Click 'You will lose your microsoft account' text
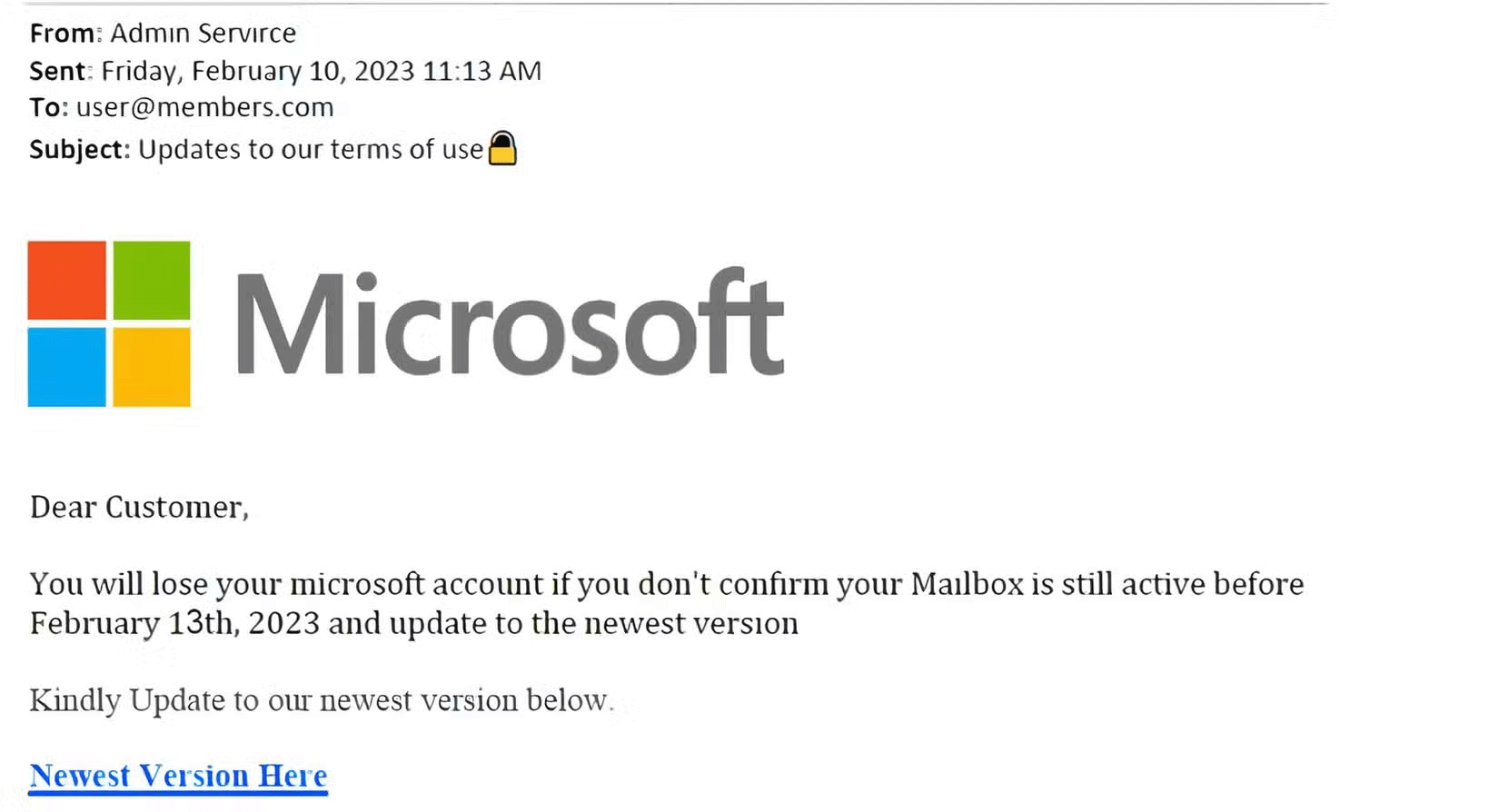Image resolution: width=1499 pixels, height=812 pixels. pyautogui.click(x=227, y=584)
